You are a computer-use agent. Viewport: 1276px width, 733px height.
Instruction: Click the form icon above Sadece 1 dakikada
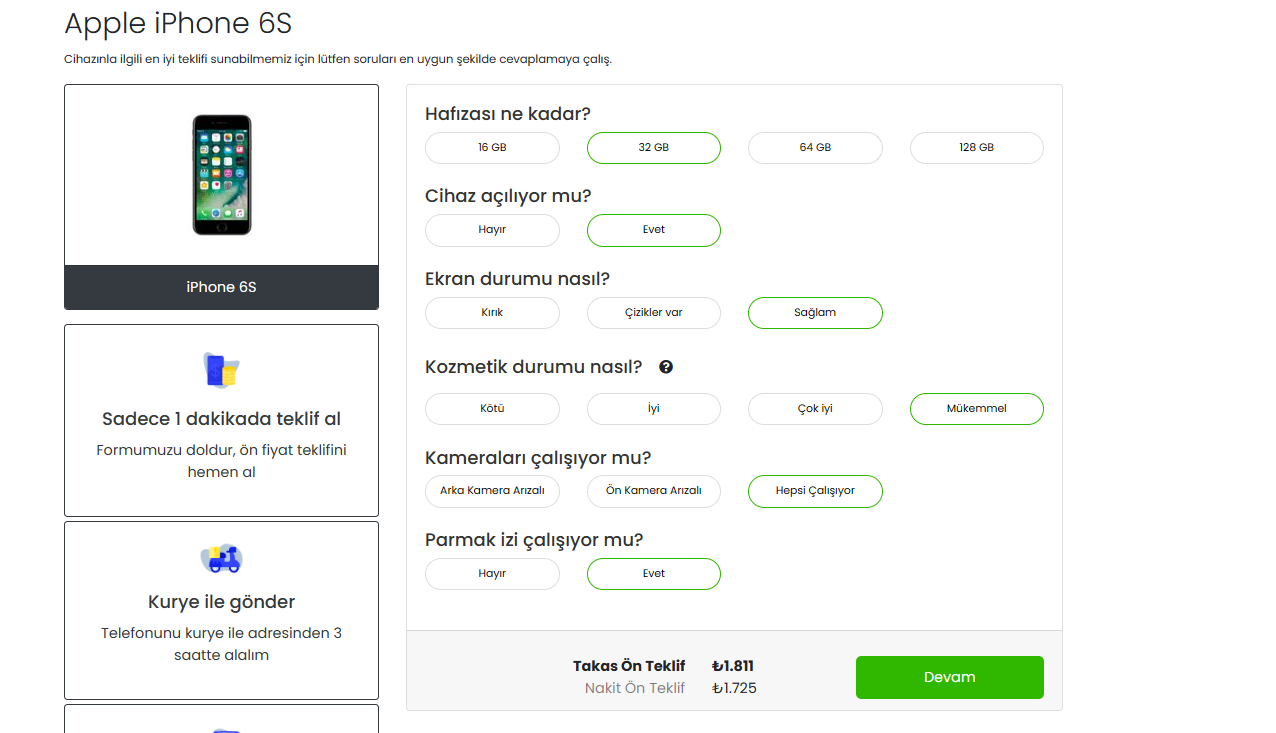coord(221,371)
